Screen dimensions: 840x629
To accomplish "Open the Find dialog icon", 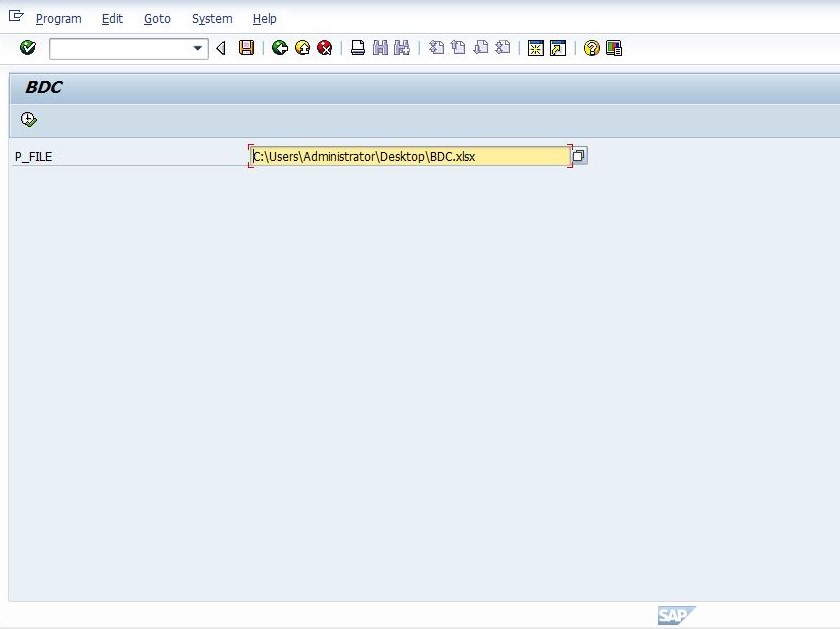I will 380,47.
